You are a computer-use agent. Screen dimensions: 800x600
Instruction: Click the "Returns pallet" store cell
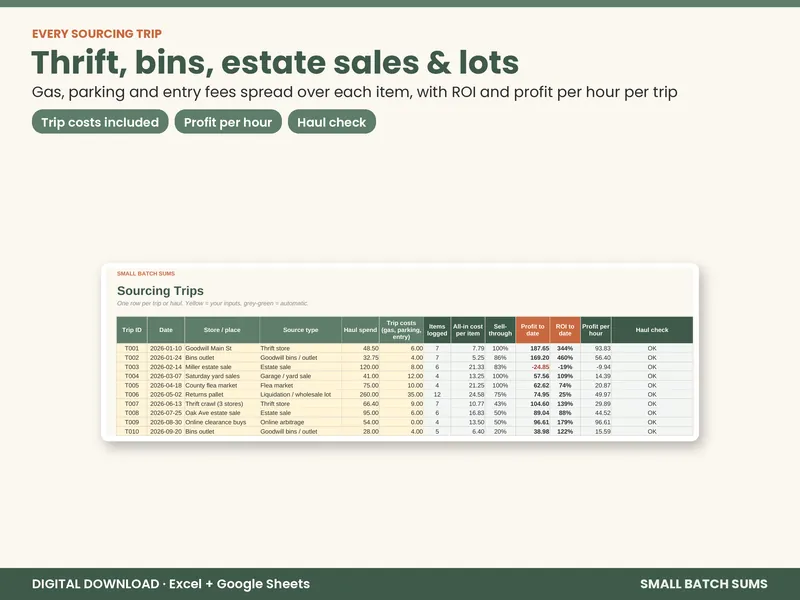point(222,394)
